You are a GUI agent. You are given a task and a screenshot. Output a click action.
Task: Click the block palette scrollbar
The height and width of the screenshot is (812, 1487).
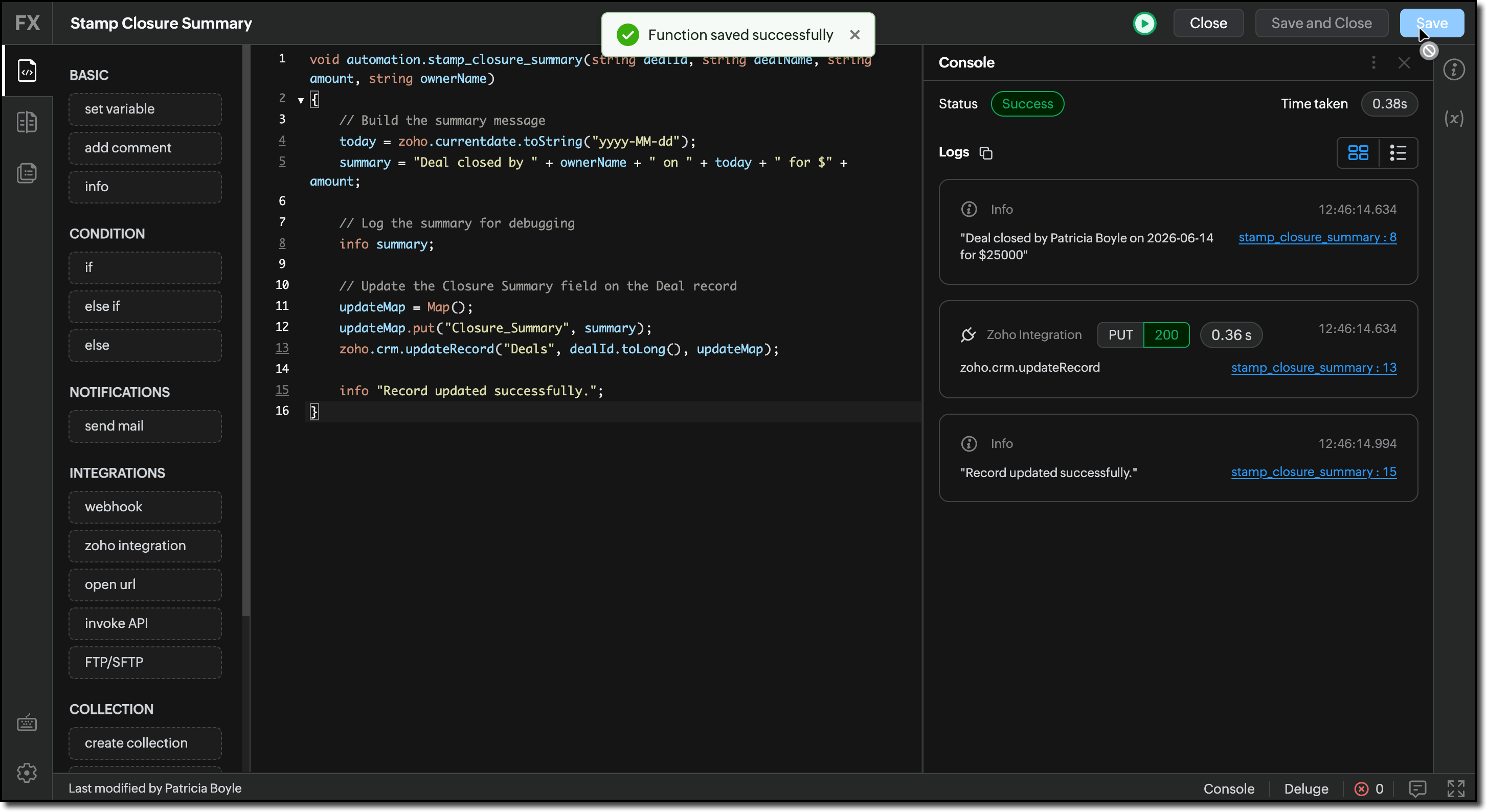coord(246,330)
